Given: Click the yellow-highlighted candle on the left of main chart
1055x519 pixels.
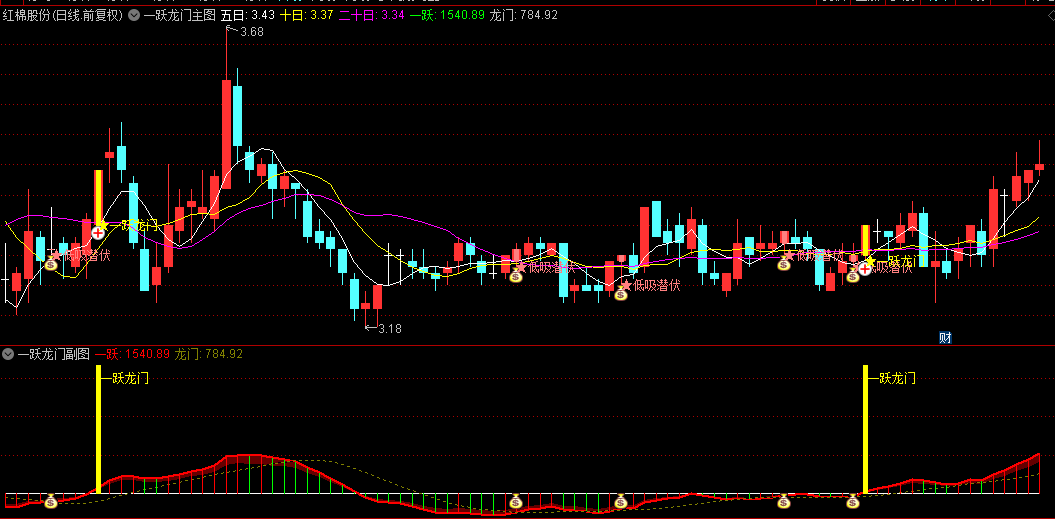Looking at the screenshot, I should click(x=98, y=198).
